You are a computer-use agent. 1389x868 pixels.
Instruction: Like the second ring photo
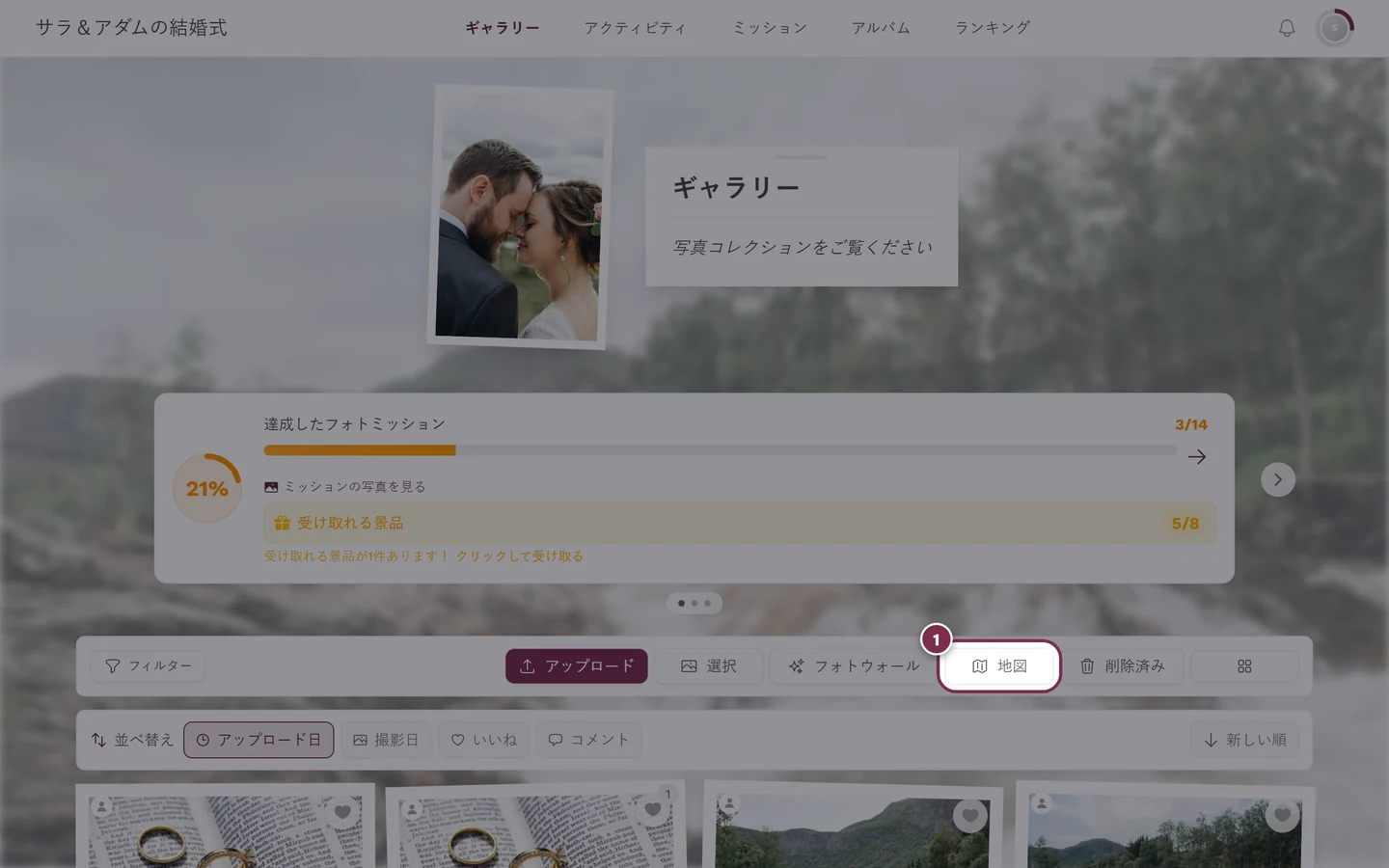653,810
